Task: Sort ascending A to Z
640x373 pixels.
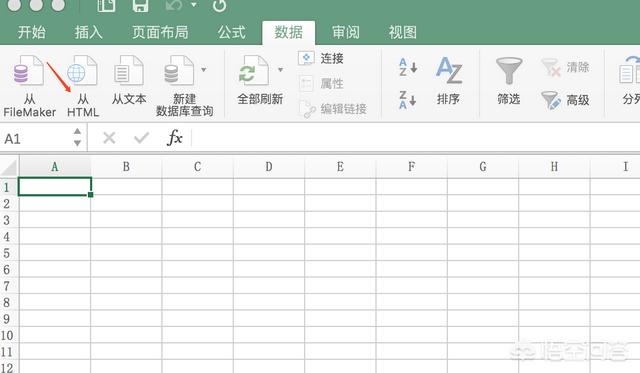Action: (407, 67)
